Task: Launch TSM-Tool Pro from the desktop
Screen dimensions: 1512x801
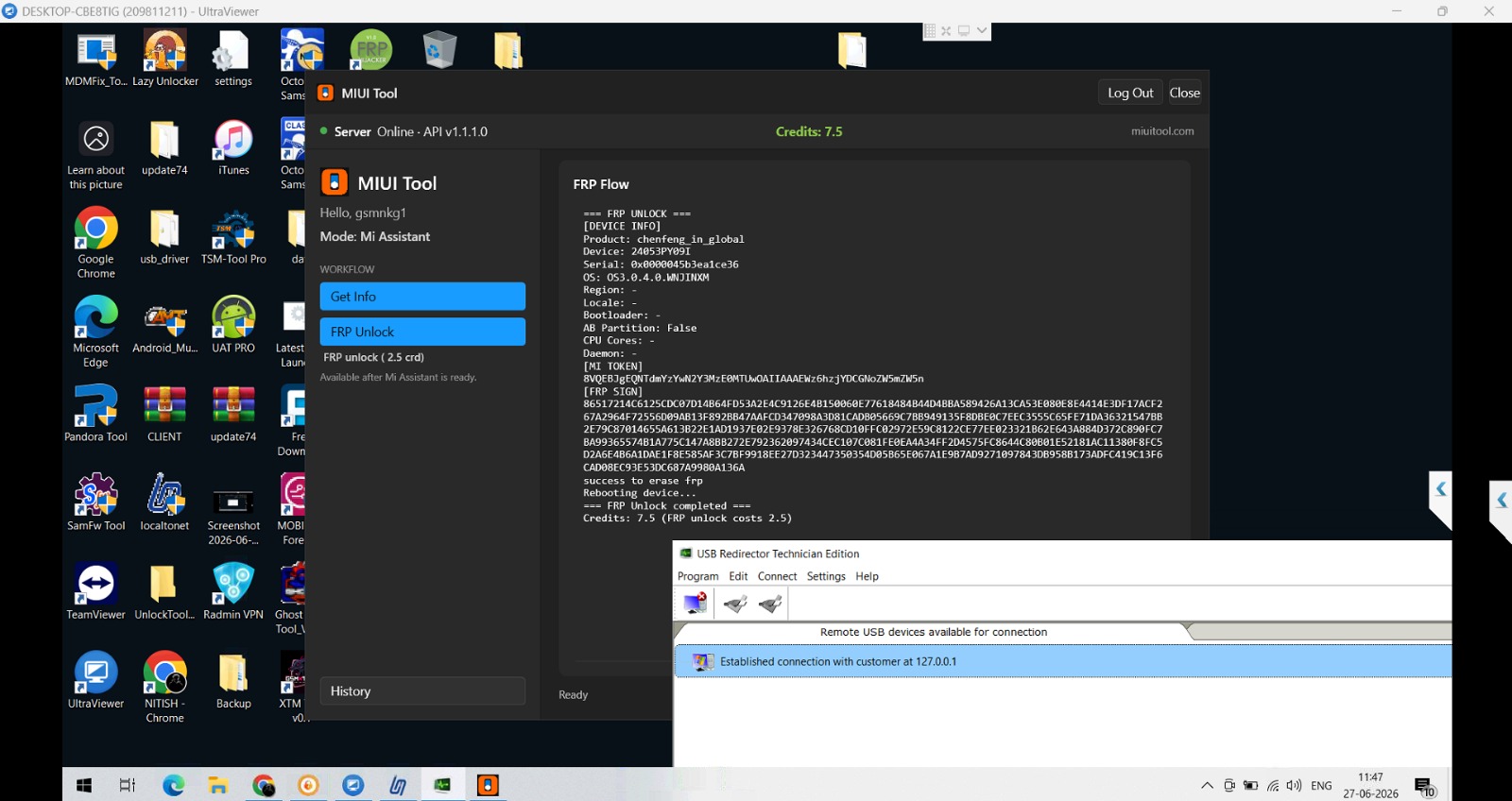Action: click(233, 237)
